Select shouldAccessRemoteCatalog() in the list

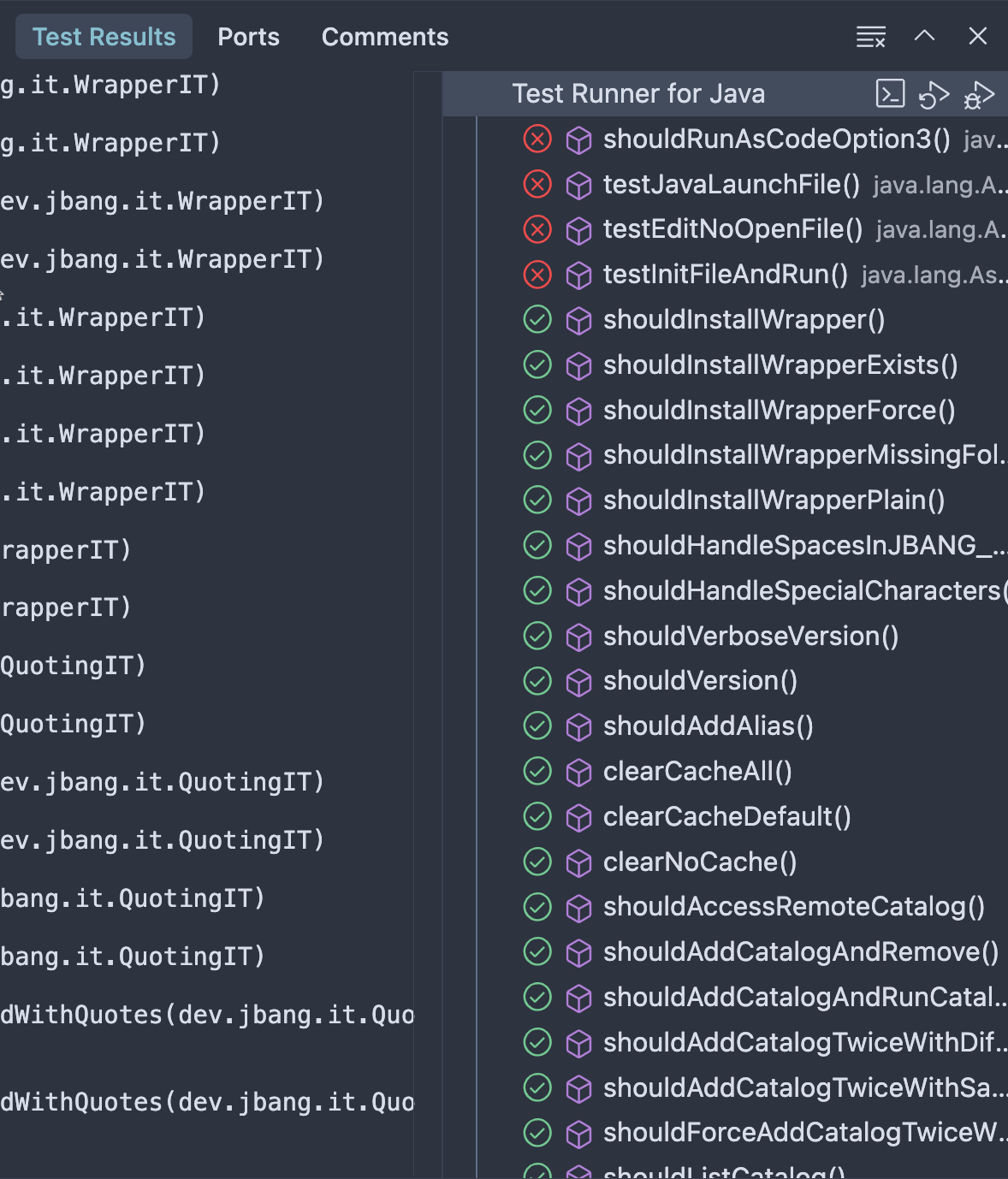793,907
